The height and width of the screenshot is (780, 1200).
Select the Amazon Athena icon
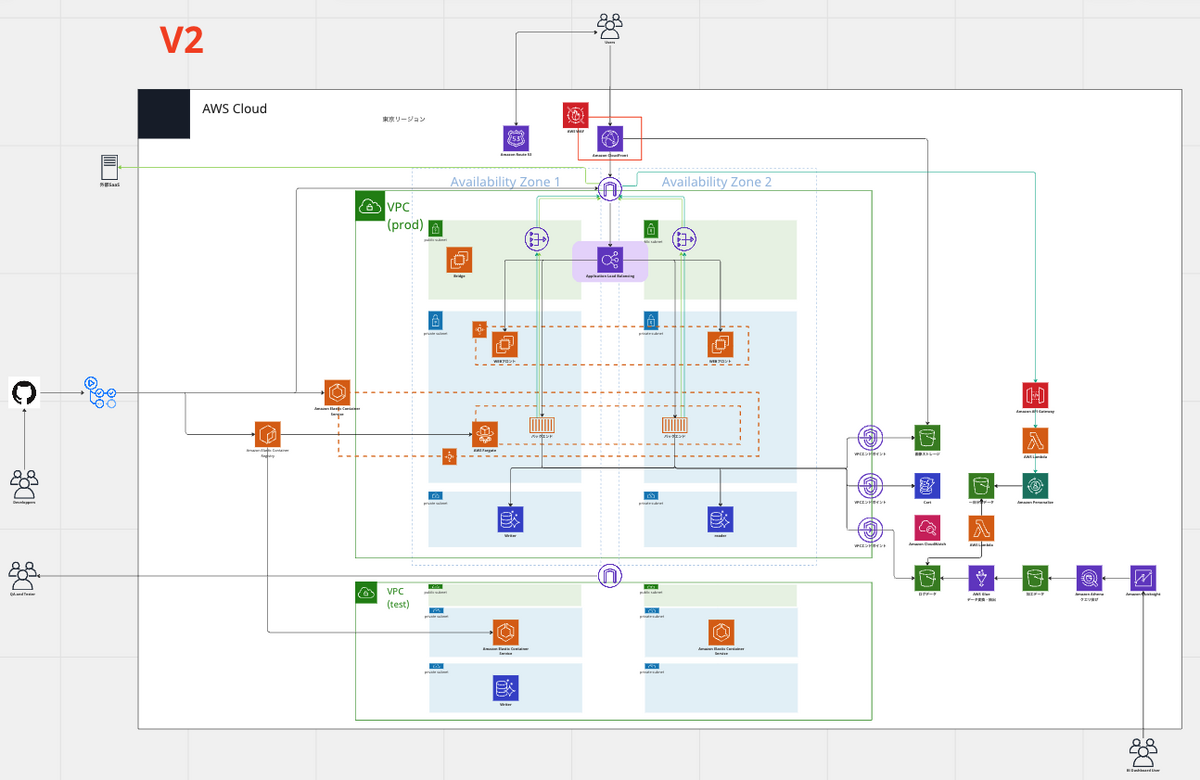click(1088, 578)
